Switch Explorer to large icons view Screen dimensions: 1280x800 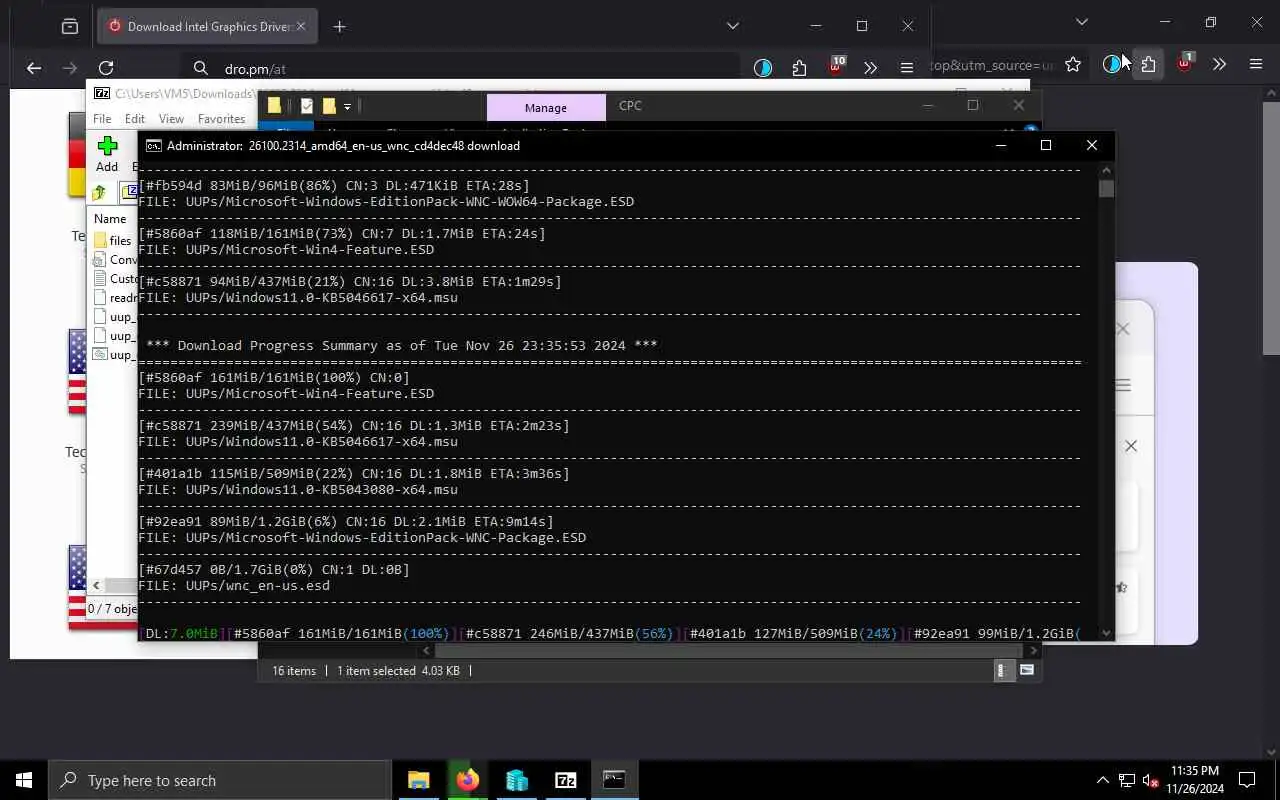[x=1026, y=671]
